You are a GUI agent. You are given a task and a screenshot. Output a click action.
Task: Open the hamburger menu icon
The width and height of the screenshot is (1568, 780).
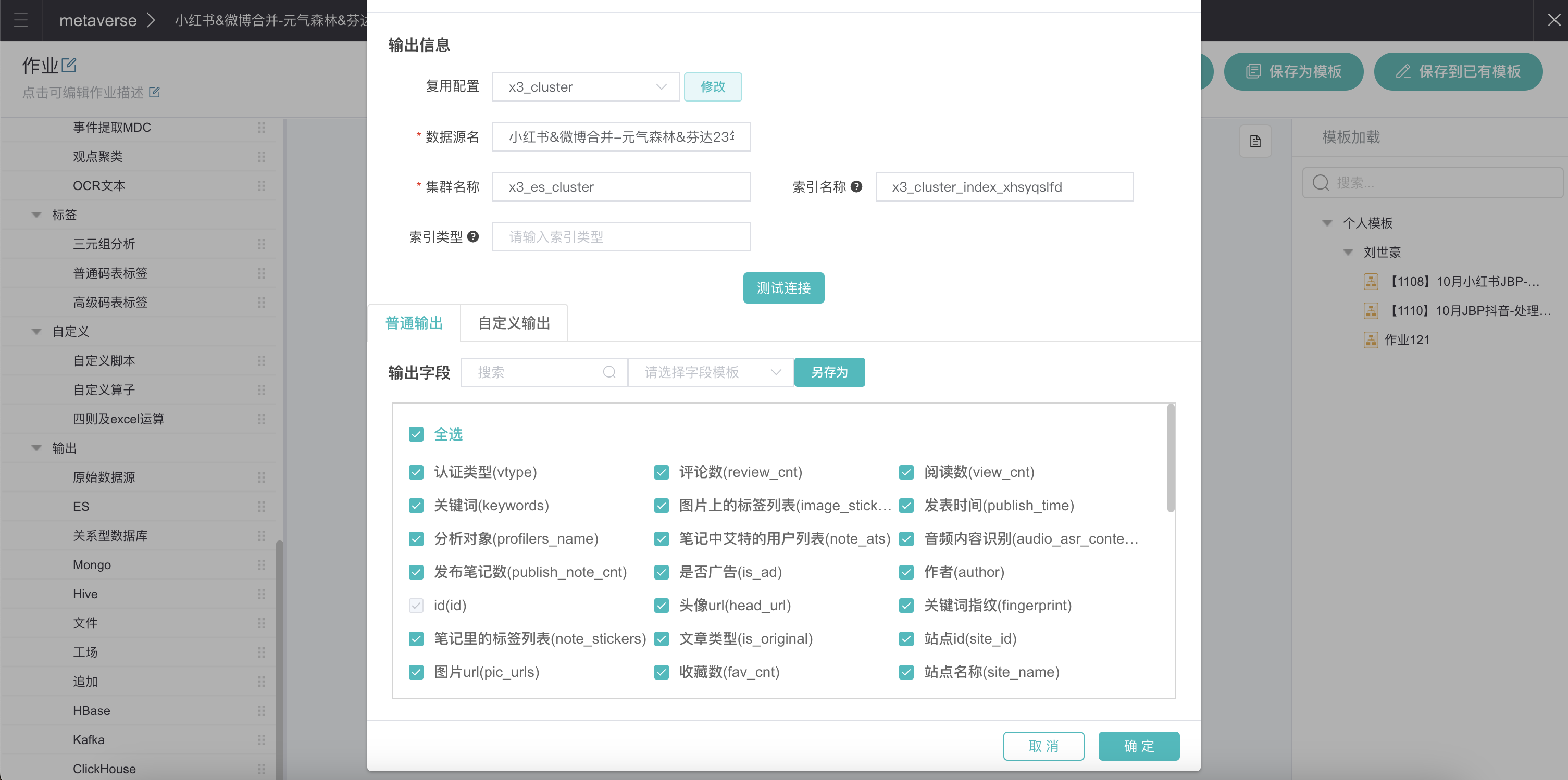click(21, 20)
